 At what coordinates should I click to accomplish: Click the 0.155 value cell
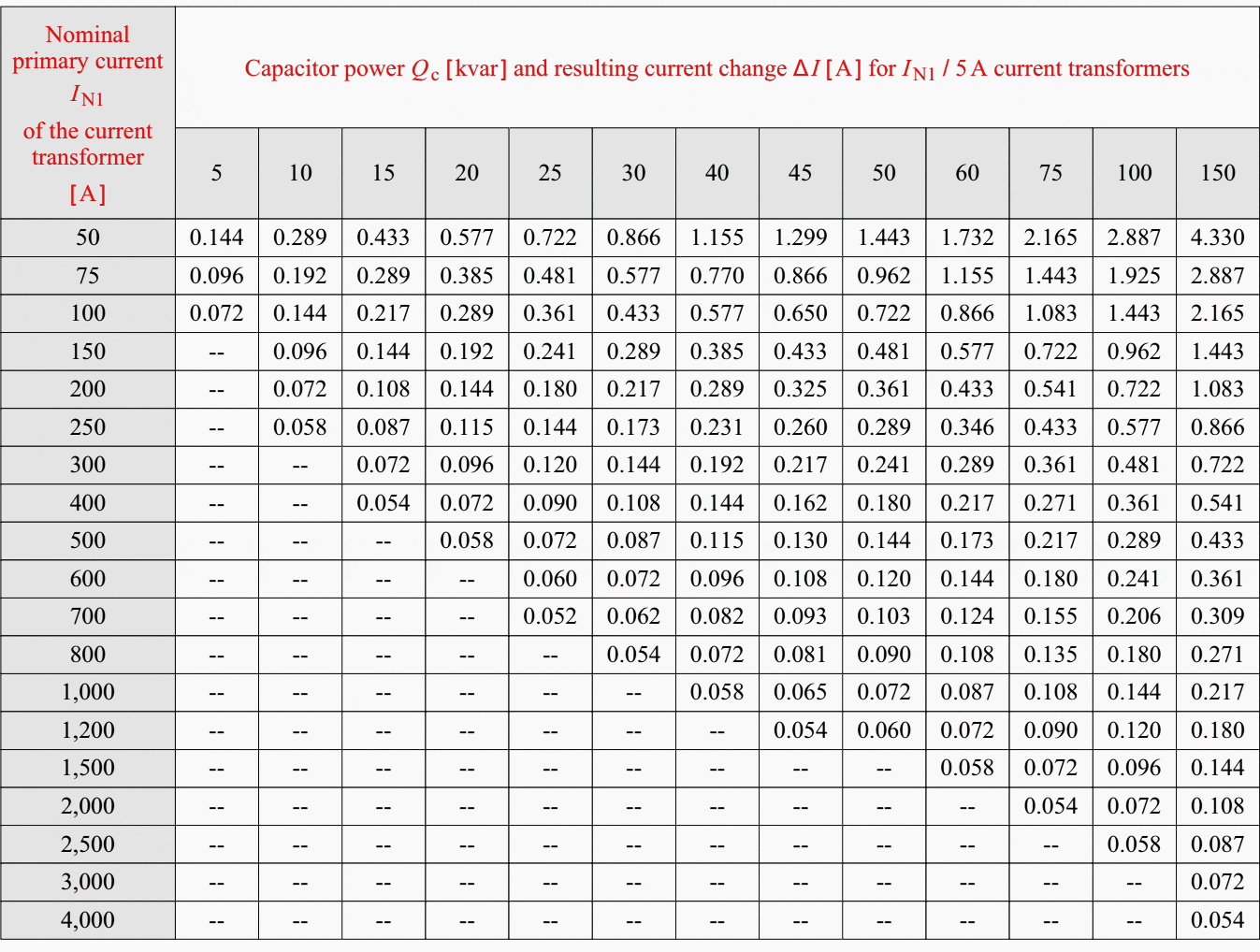(1050, 617)
